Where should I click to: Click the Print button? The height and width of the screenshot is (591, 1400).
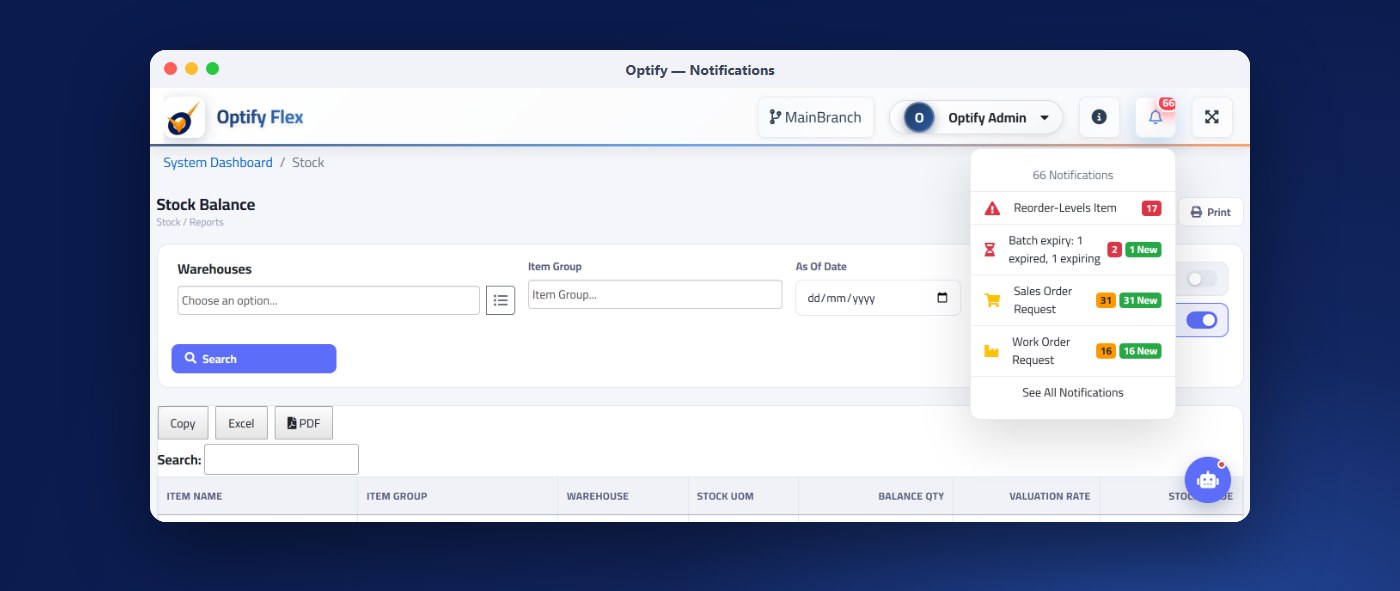pos(1211,212)
